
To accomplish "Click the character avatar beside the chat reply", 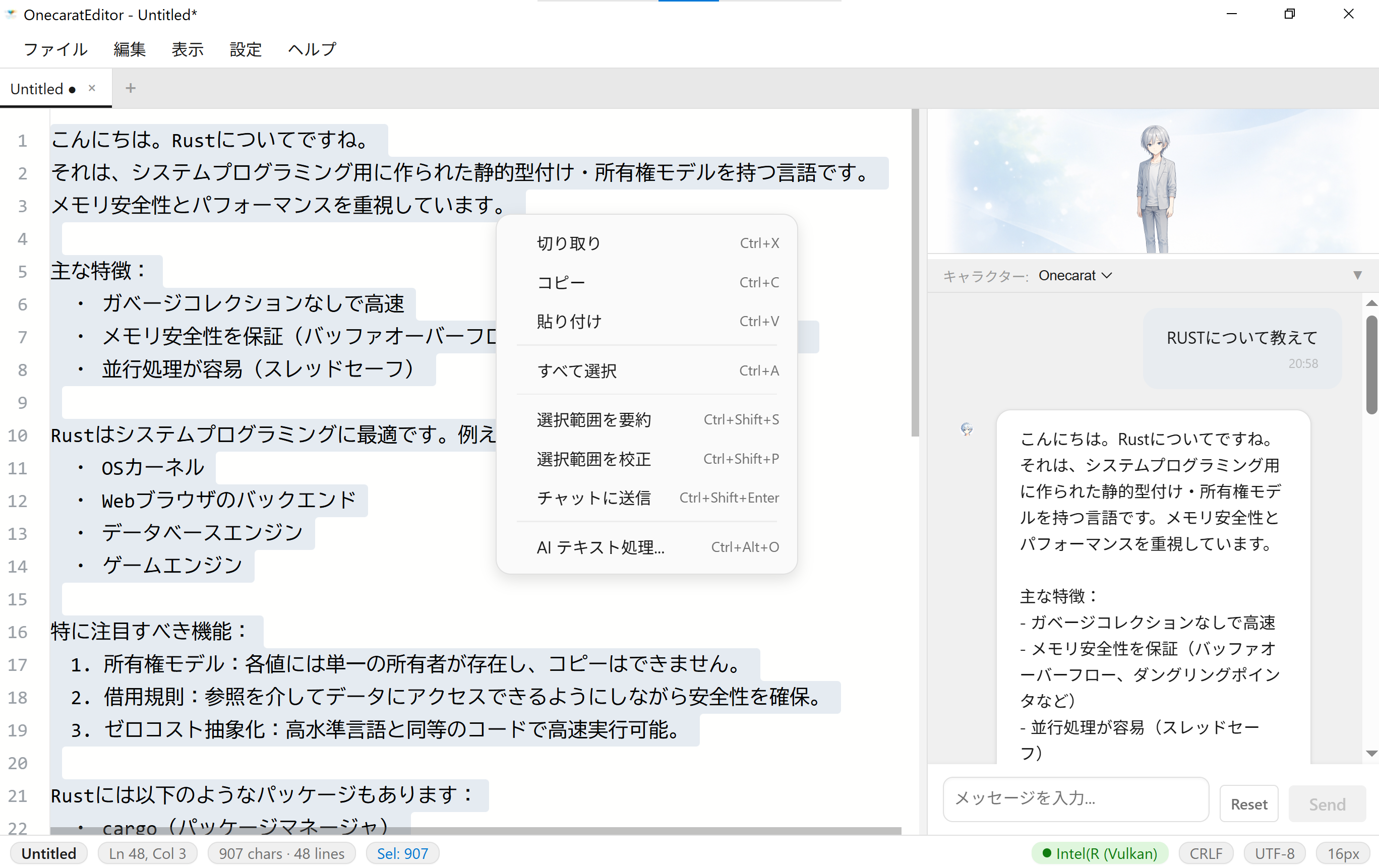I will (967, 429).
